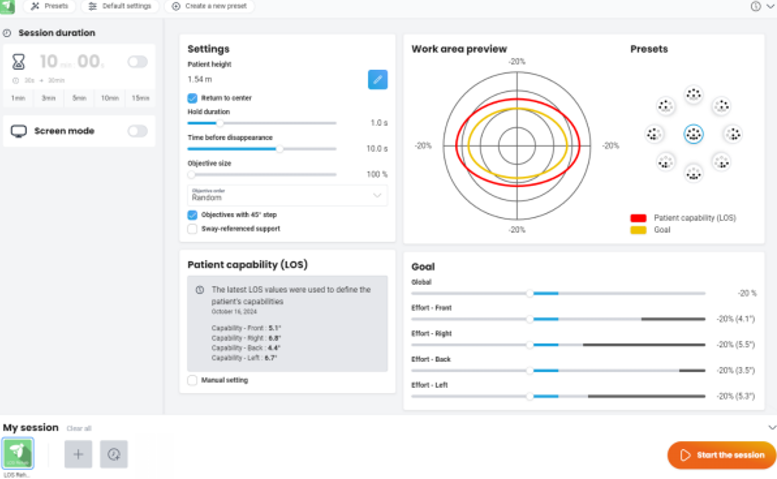The height and width of the screenshot is (479, 777).
Task: Select the bottom preset in the Presets circle
Action: pos(693,172)
